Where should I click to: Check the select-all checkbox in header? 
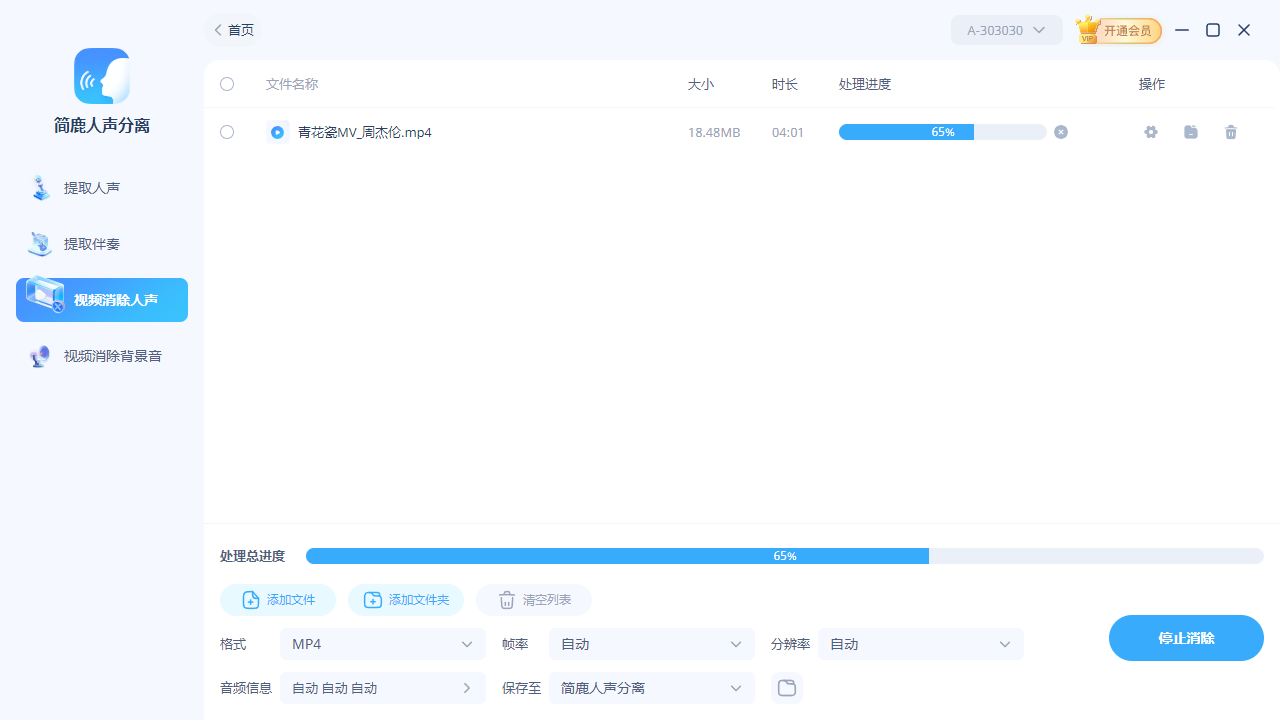[227, 84]
